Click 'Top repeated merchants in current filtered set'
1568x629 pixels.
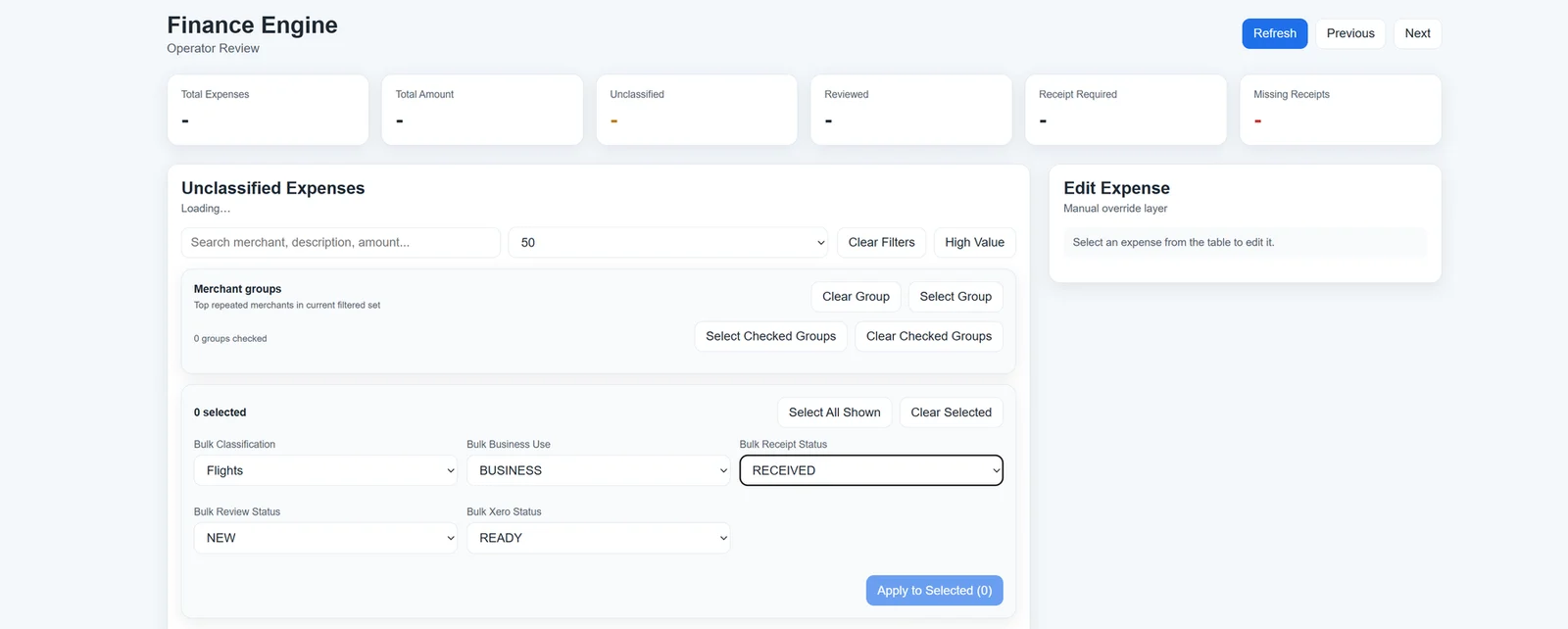[x=287, y=306]
